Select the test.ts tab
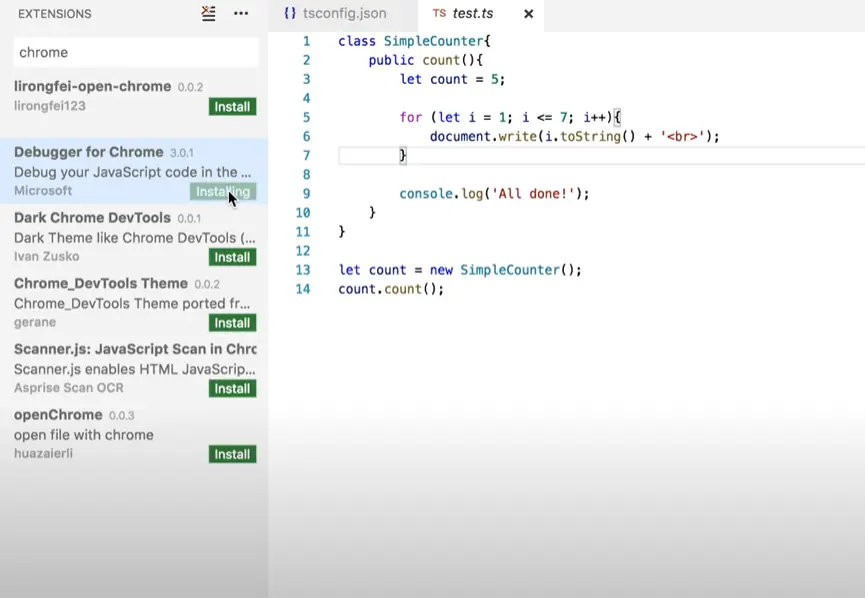 (472, 14)
